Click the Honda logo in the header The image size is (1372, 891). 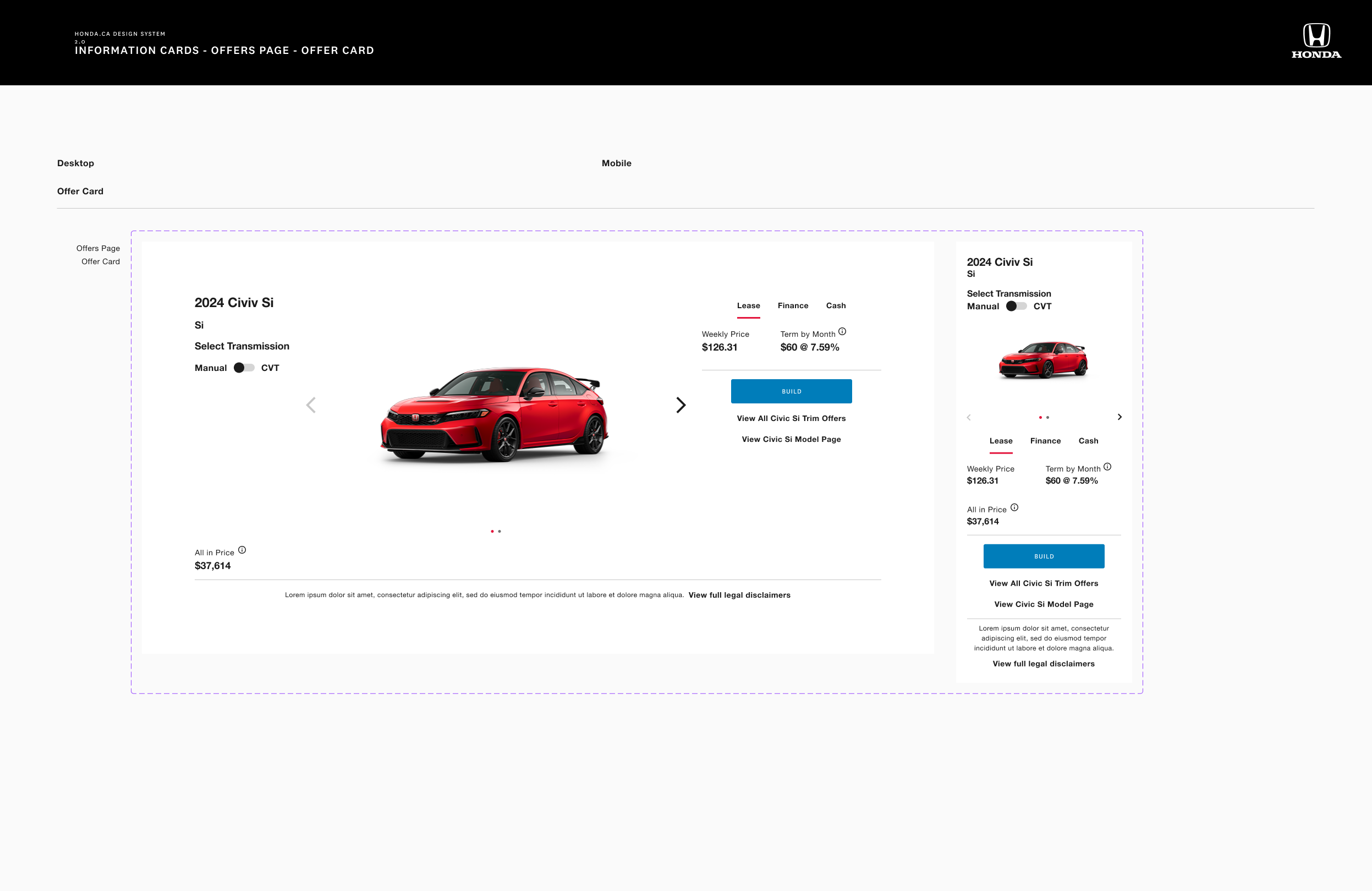coord(1316,40)
